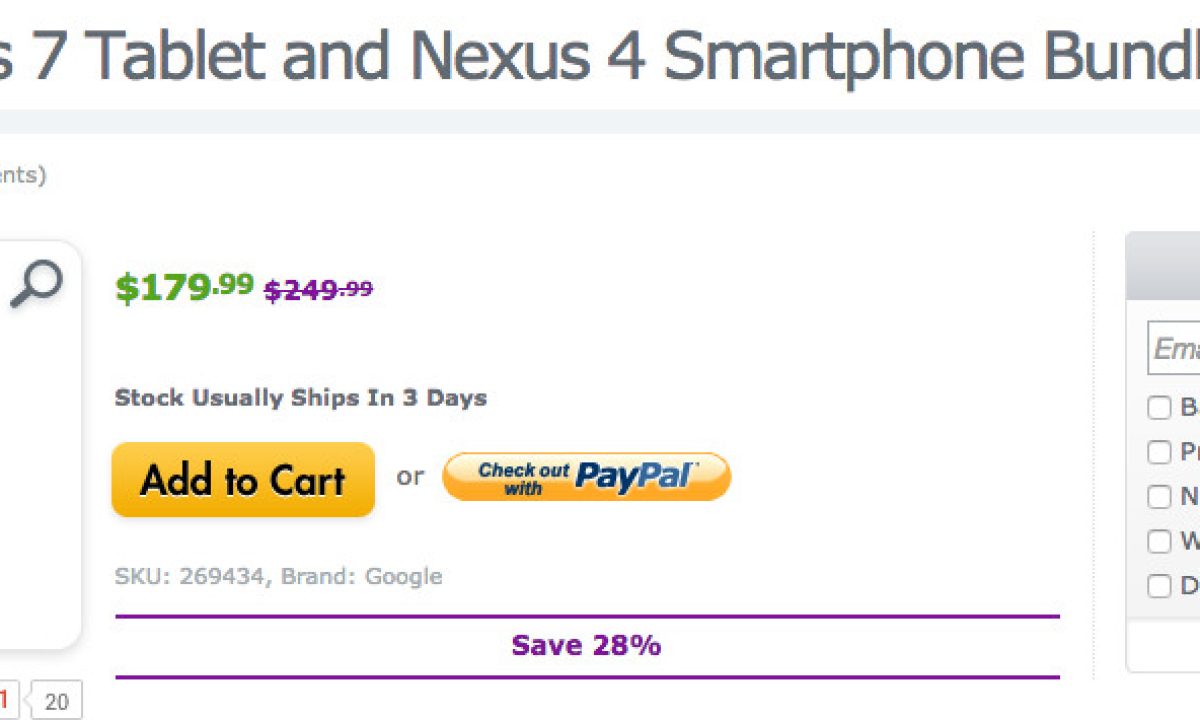Viewport: 1200px width, 720px height.
Task: Click the 'Stock Usually Ships In 3 Days' text
Action: click(300, 398)
